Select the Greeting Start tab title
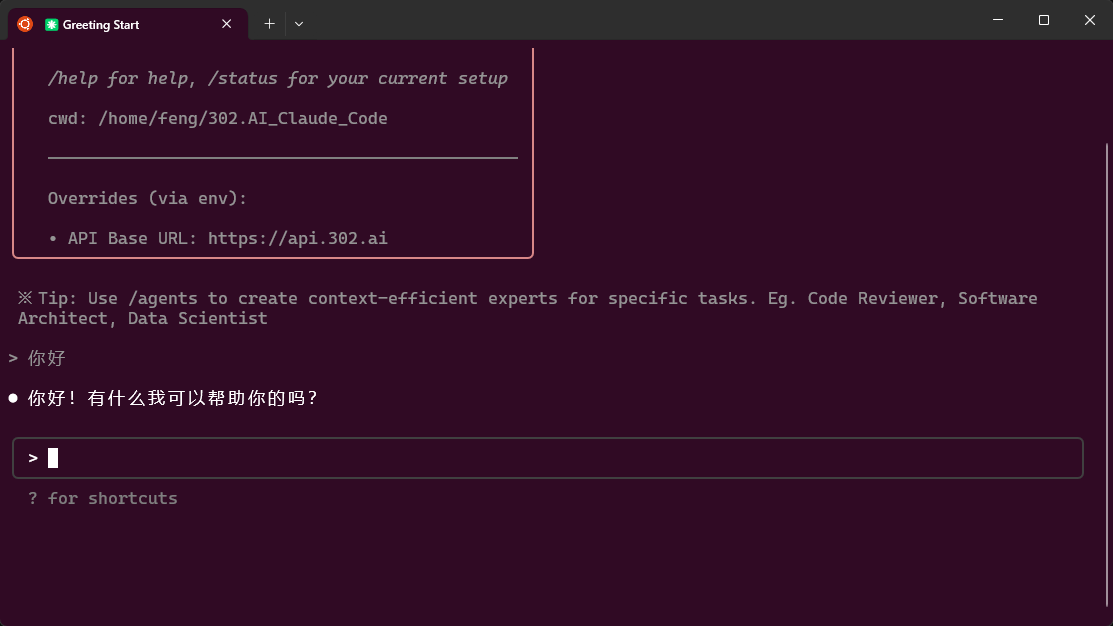Image resolution: width=1113 pixels, height=626 pixels. [x=101, y=25]
